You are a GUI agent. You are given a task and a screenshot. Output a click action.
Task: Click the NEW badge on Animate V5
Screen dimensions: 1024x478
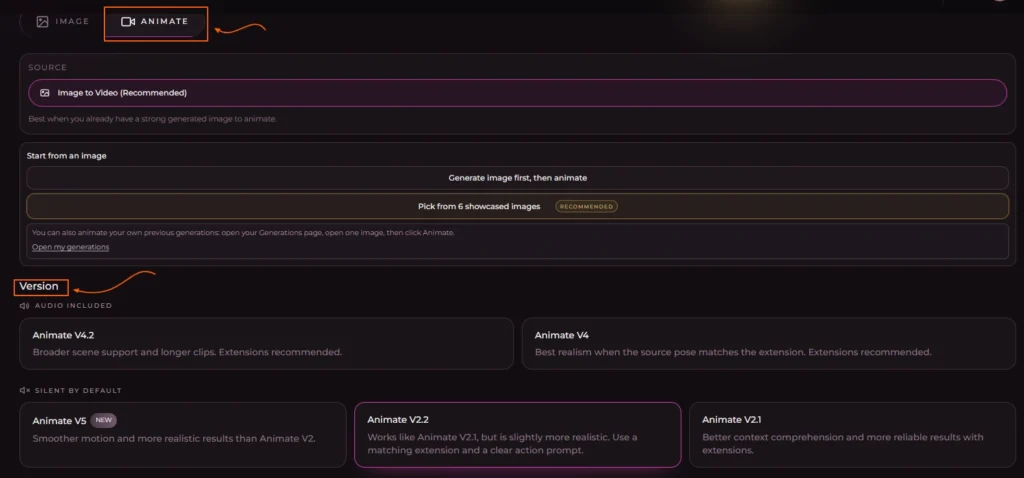pos(104,421)
